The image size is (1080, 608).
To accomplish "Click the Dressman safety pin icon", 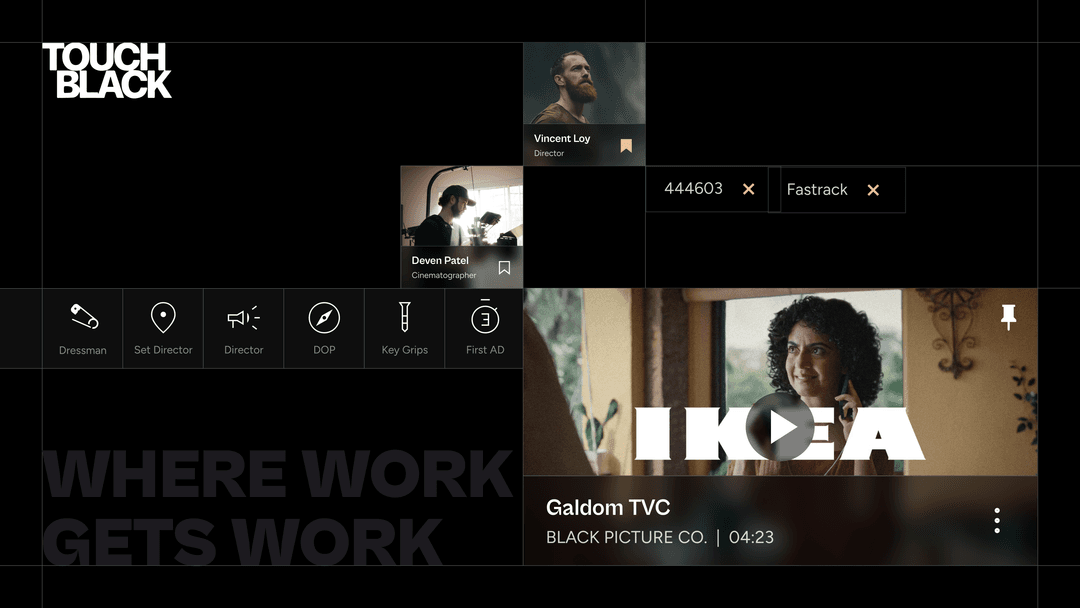I will (83, 318).
